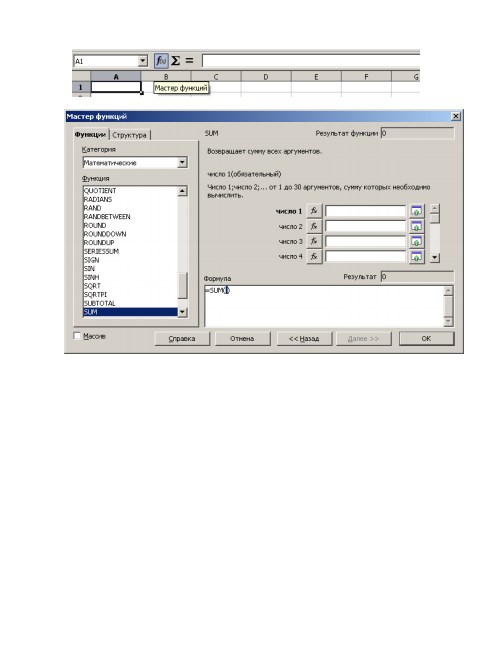The image size is (502, 650).
Task: Select SUBTOTAL in function list
Action: click(130, 303)
